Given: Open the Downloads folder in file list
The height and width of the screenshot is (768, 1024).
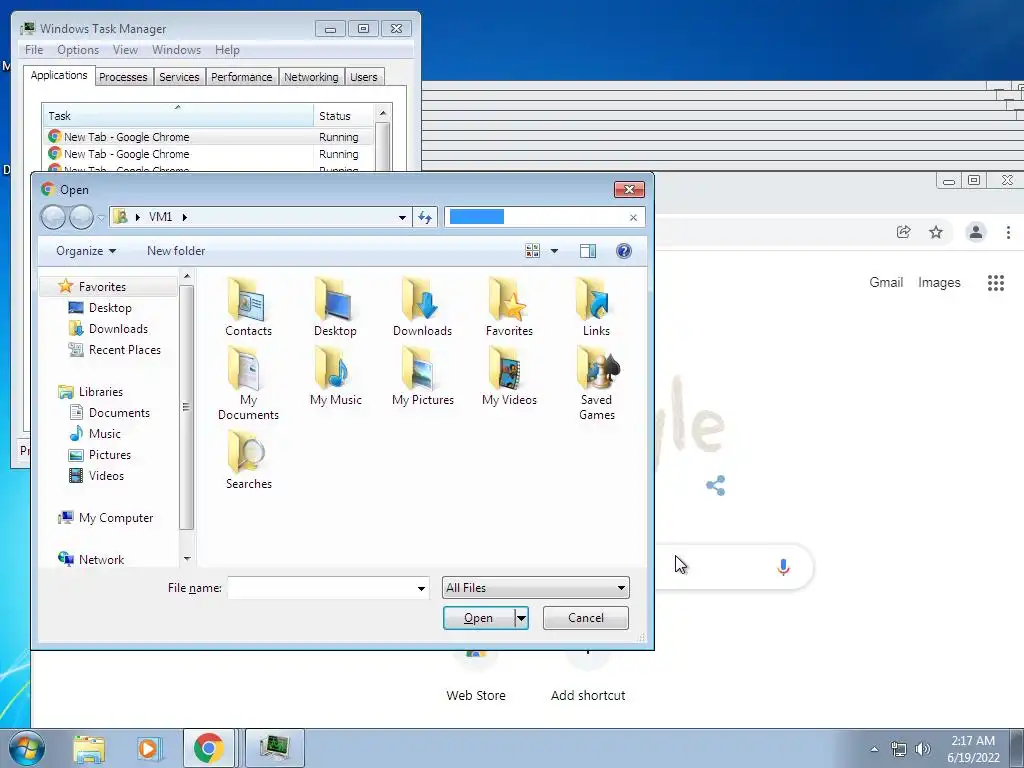Looking at the screenshot, I should [422, 307].
